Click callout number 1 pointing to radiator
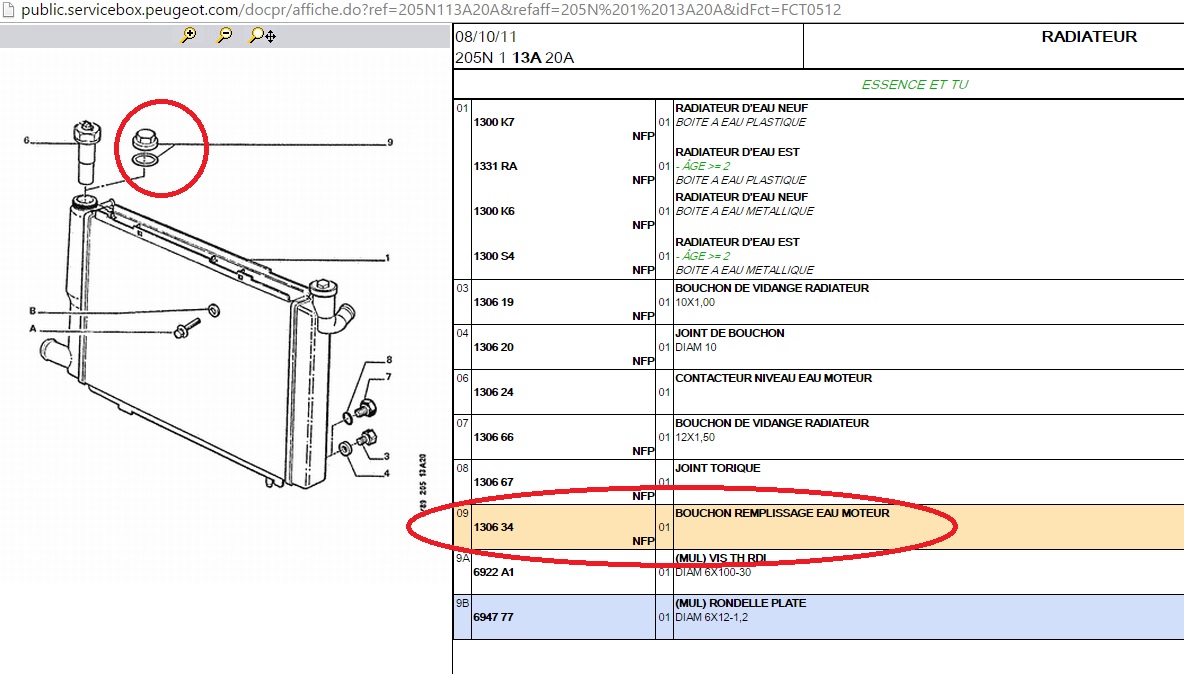Image resolution: width=1184 pixels, height=674 pixels. 387,258
